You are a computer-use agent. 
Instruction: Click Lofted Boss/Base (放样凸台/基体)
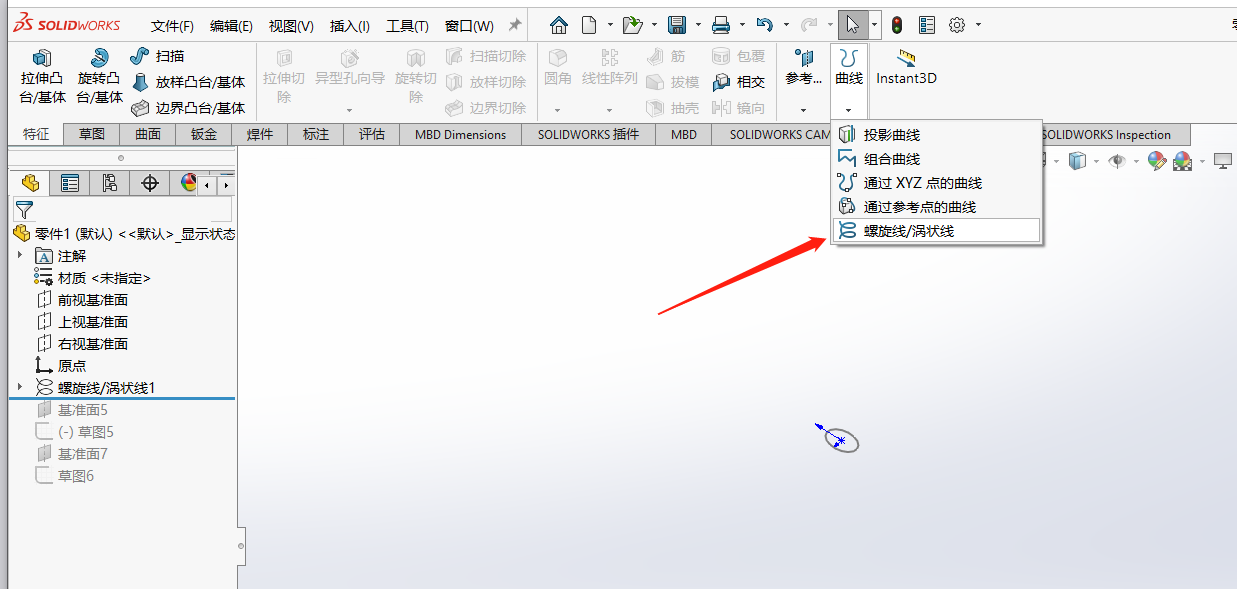189,82
